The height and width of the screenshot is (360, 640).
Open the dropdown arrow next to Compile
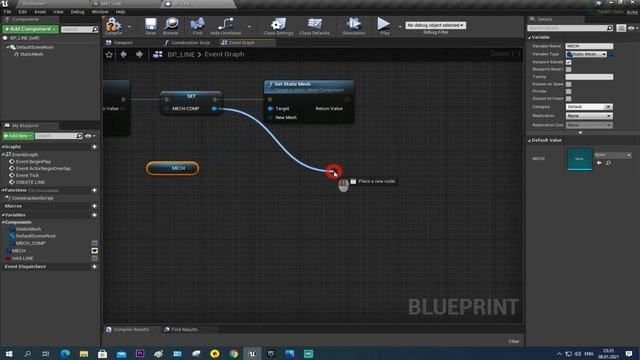[129, 27]
